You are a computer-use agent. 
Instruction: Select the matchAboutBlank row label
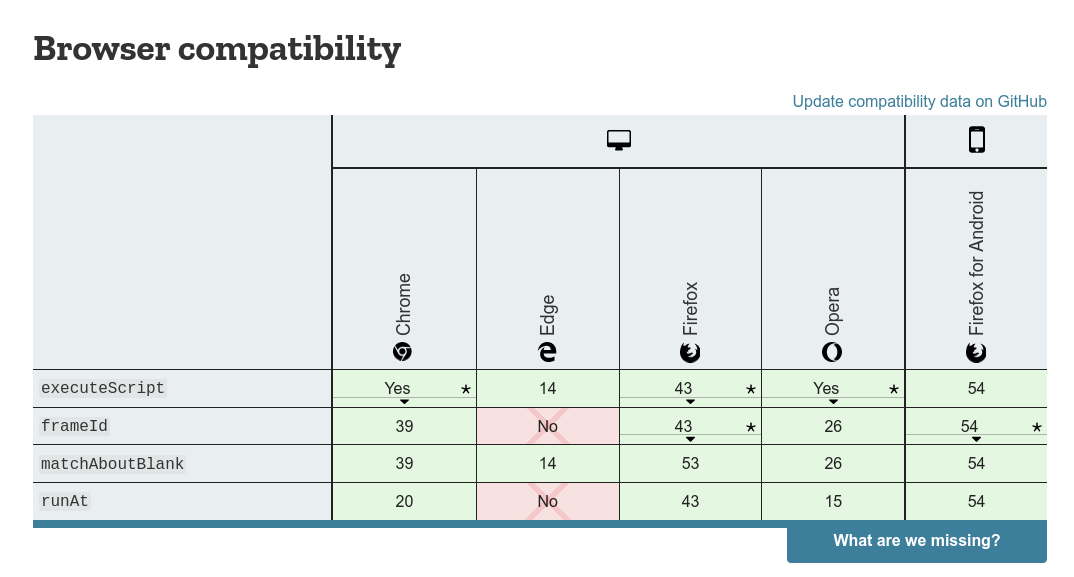(x=112, y=464)
